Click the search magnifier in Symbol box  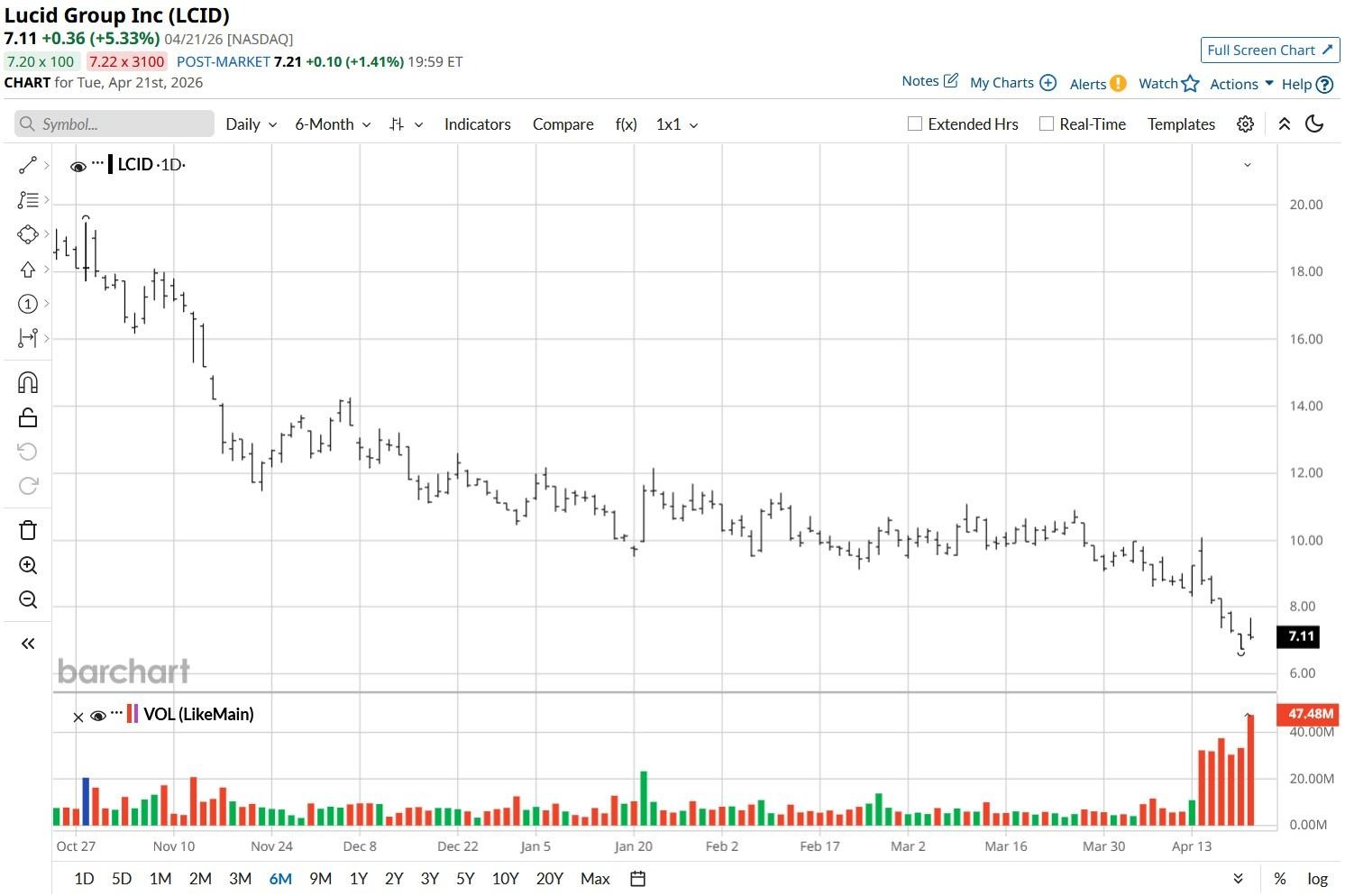pyautogui.click(x=28, y=124)
